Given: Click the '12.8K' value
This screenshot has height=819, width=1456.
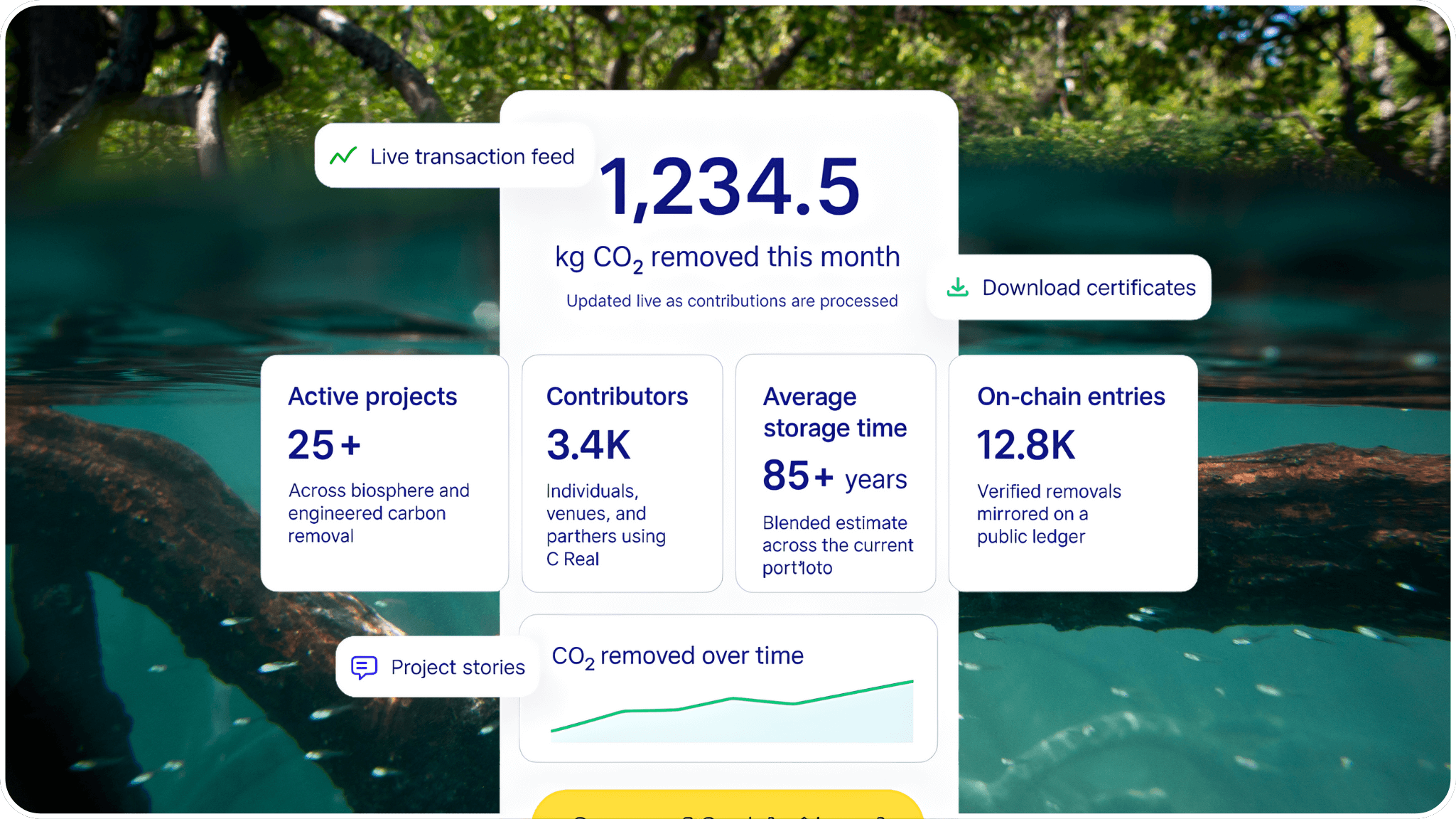Looking at the screenshot, I should point(1026,445).
